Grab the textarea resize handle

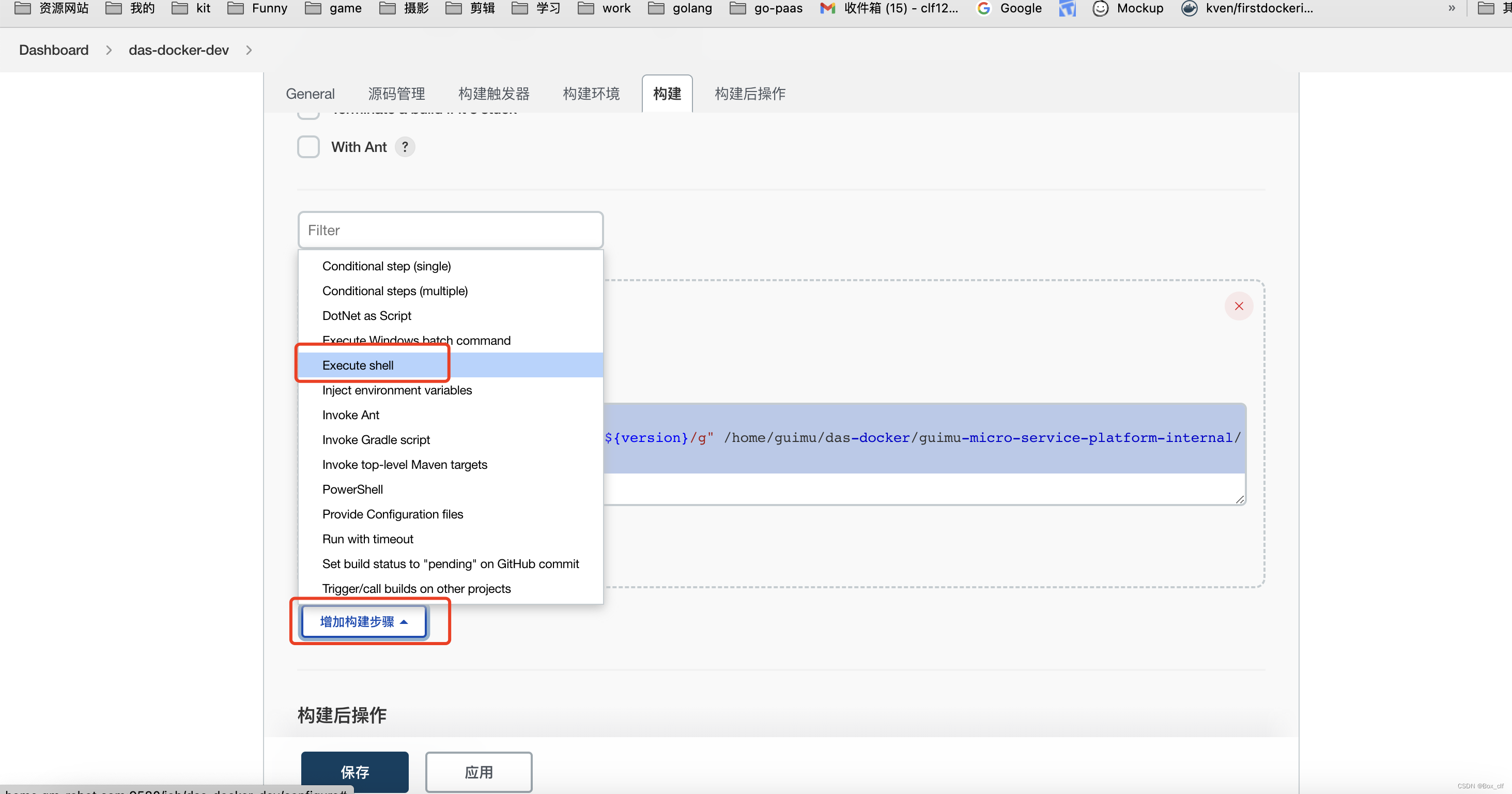(x=1239, y=499)
